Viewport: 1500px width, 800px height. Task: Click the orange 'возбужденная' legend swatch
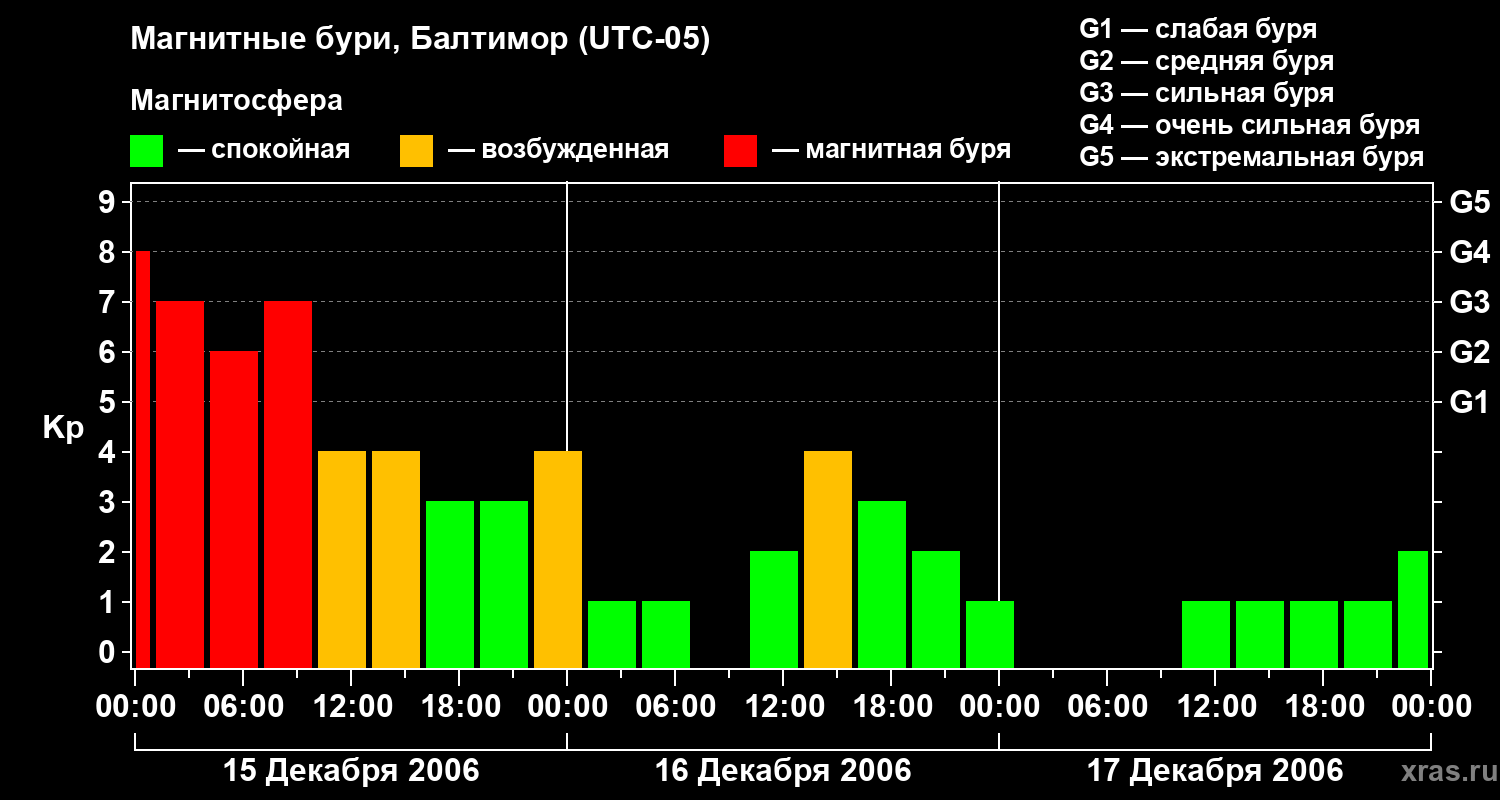[416, 151]
